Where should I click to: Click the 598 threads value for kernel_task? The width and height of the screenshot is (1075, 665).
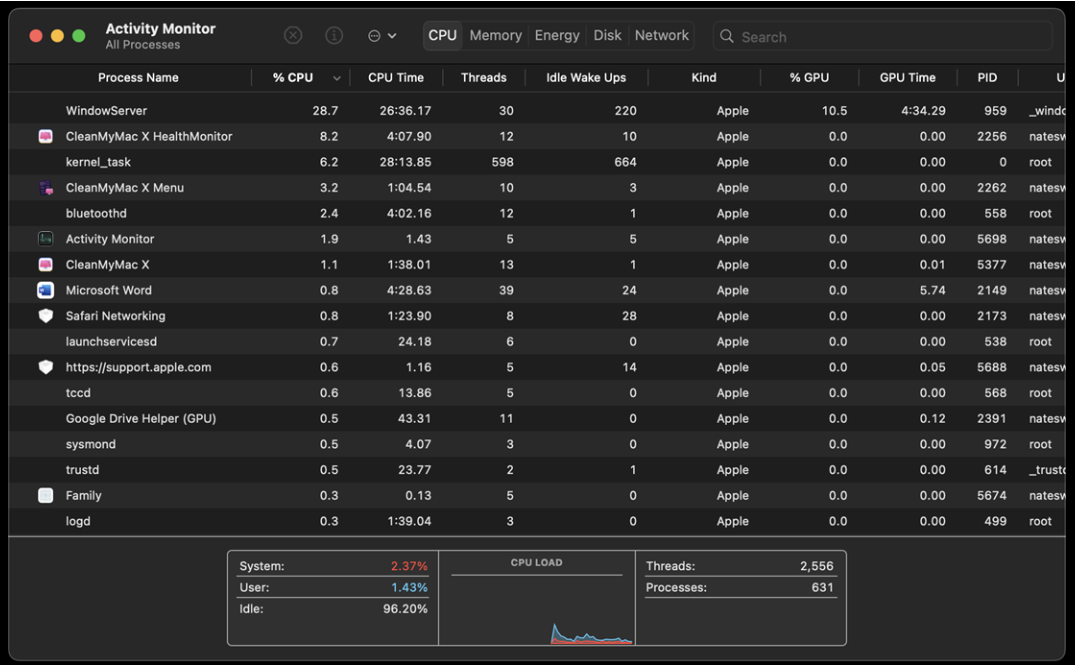point(503,162)
